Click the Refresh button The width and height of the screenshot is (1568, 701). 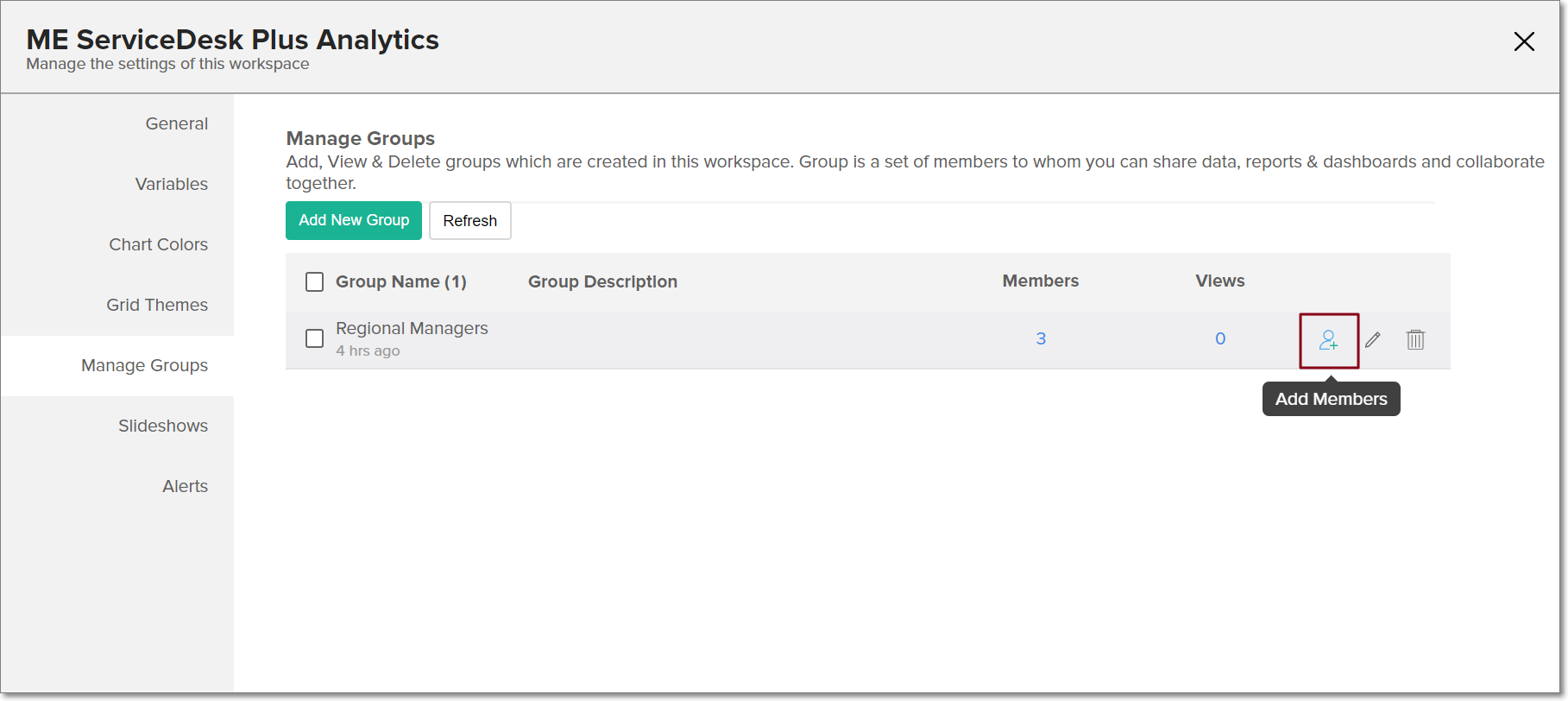pyautogui.click(x=469, y=221)
